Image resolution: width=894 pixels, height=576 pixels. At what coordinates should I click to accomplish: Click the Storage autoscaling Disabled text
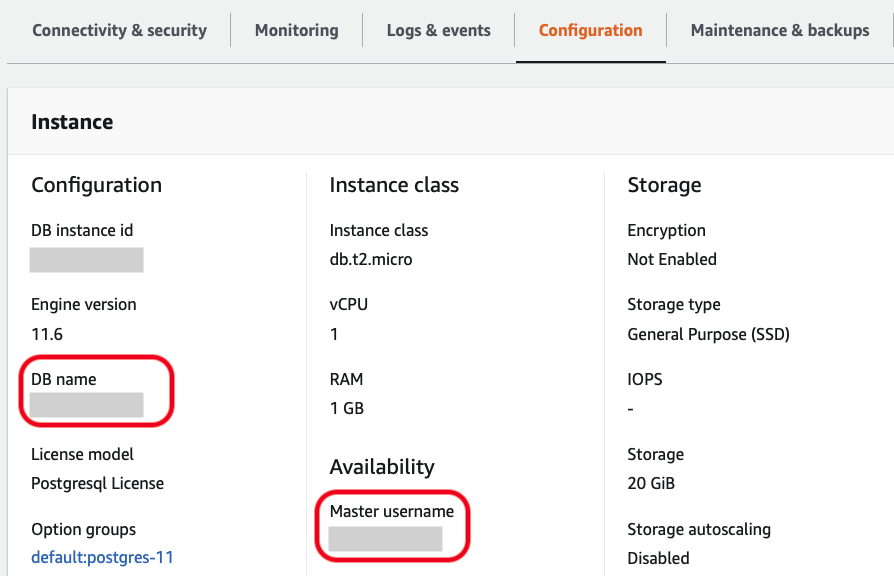pos(658,558)
